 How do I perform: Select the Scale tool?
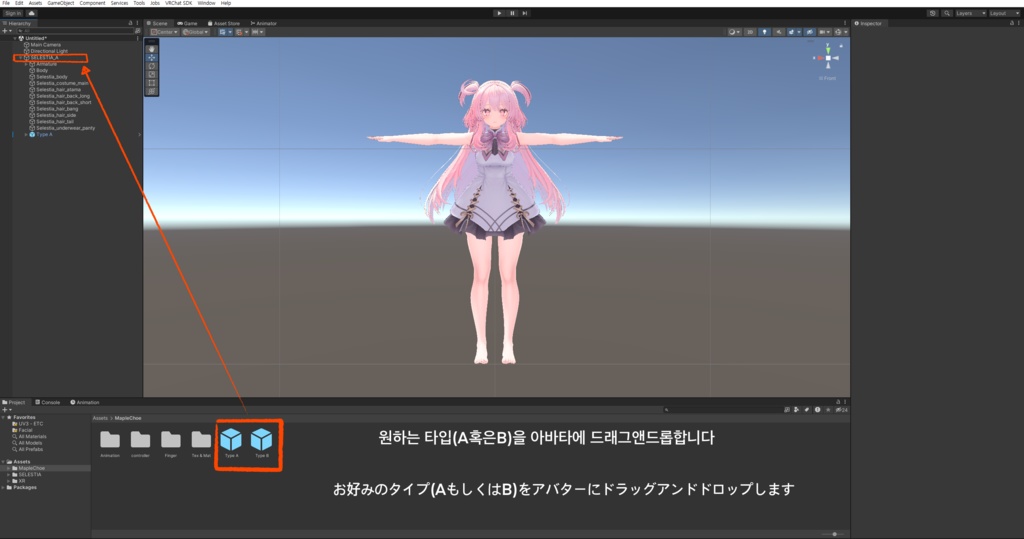click(152, 74)
